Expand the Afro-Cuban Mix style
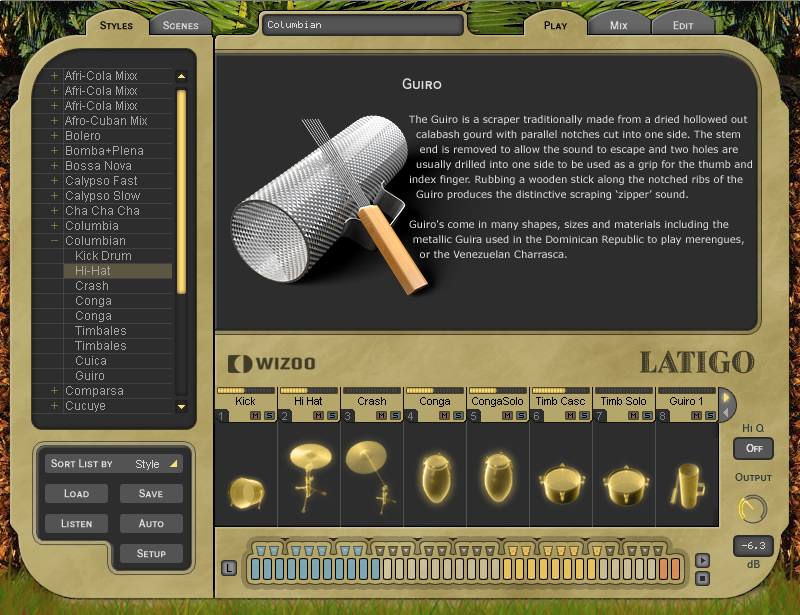Image resolution: width=800 pixels, height=615 pixels. coord(54,120)
